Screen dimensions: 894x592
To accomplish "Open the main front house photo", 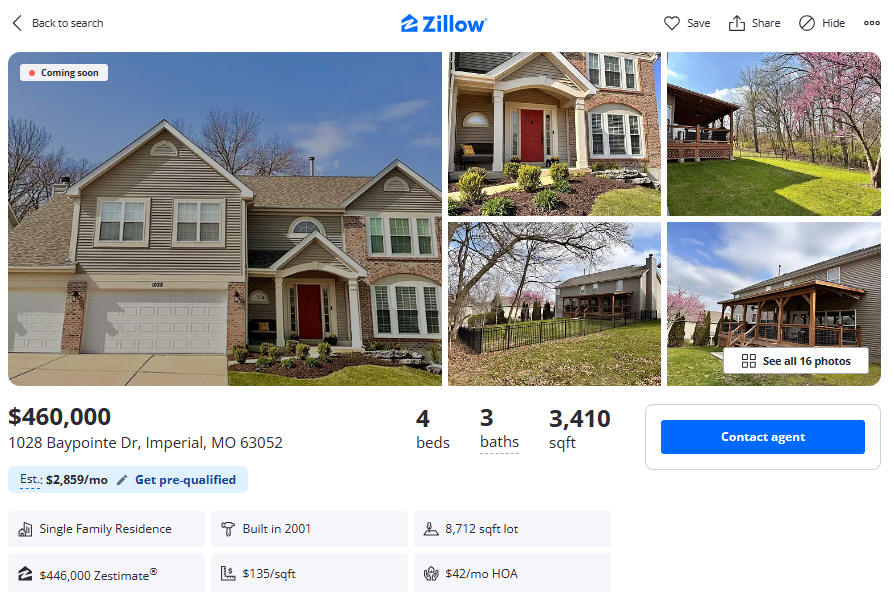I will 225,219.
